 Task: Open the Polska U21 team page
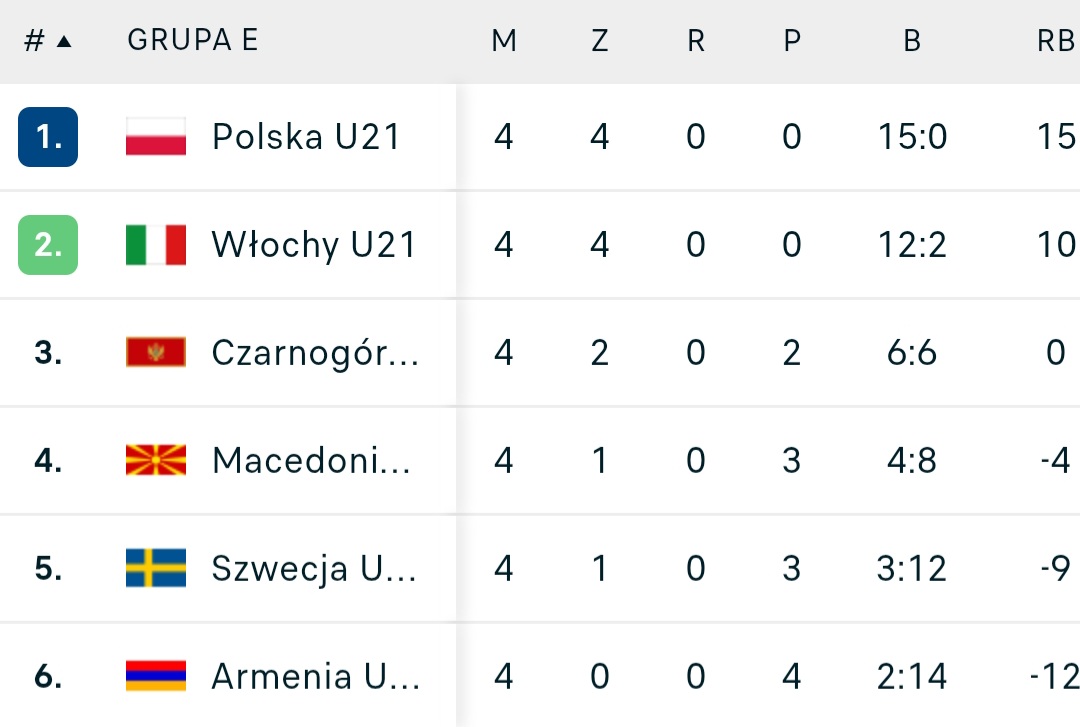(x=306, y=137)
